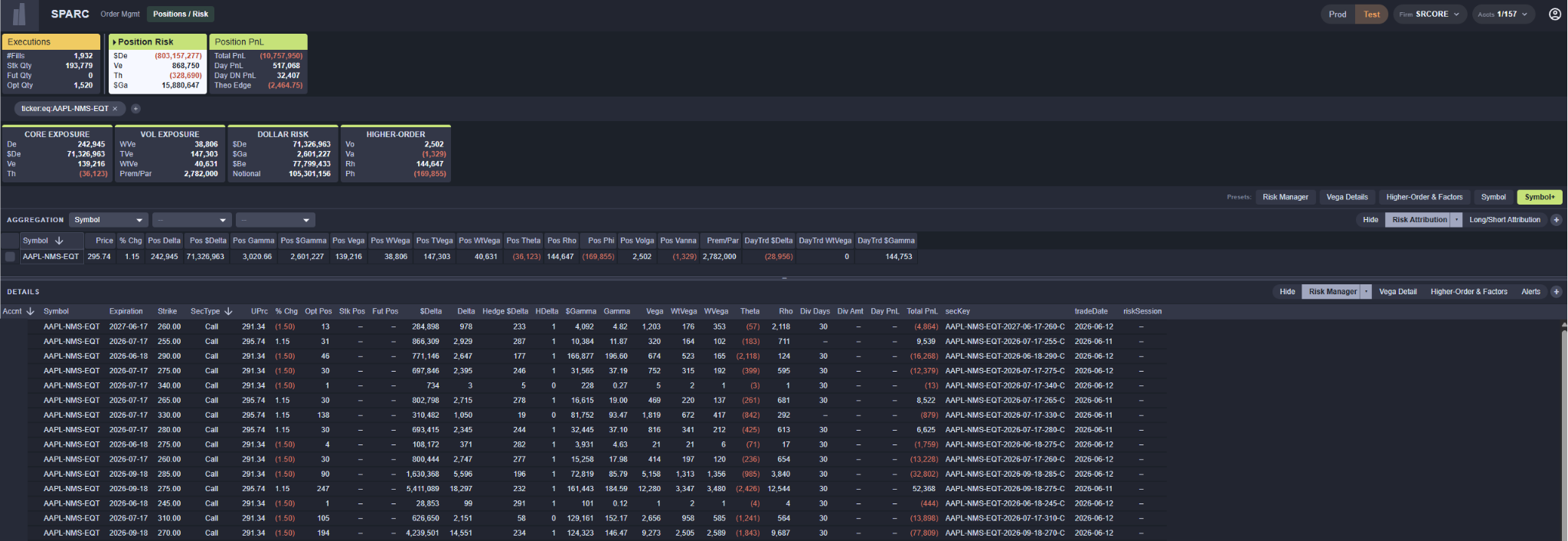Click the HIGHER-ORDER panel header

(x=395, y=134)
